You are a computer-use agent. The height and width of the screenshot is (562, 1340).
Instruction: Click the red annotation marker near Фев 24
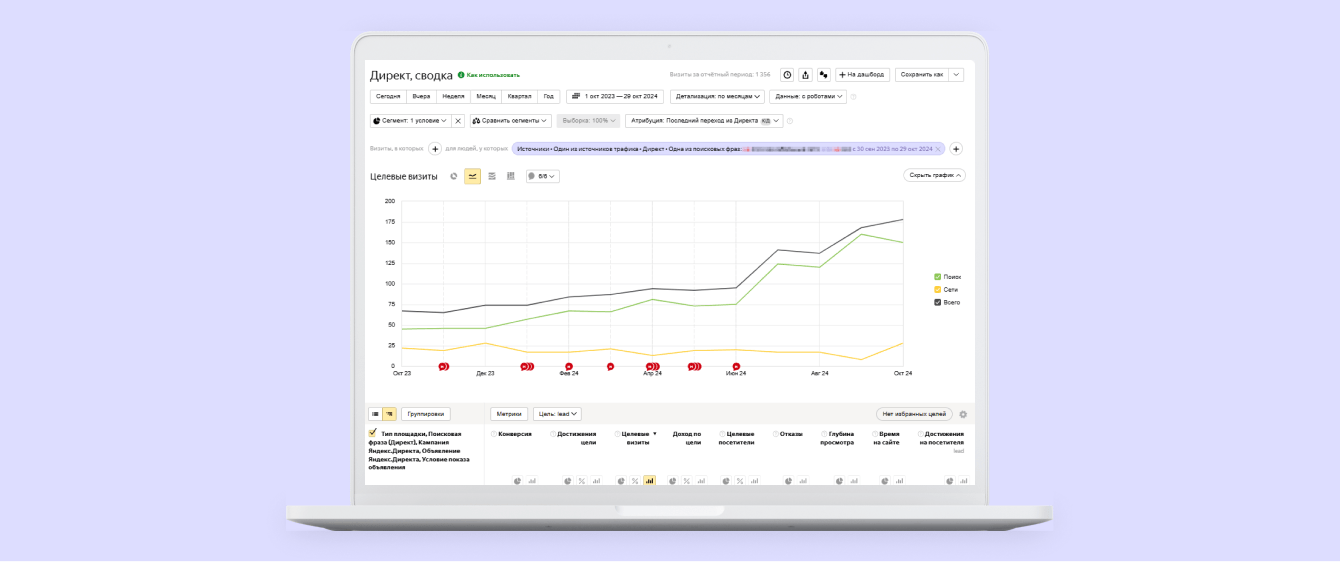point(569,367)
